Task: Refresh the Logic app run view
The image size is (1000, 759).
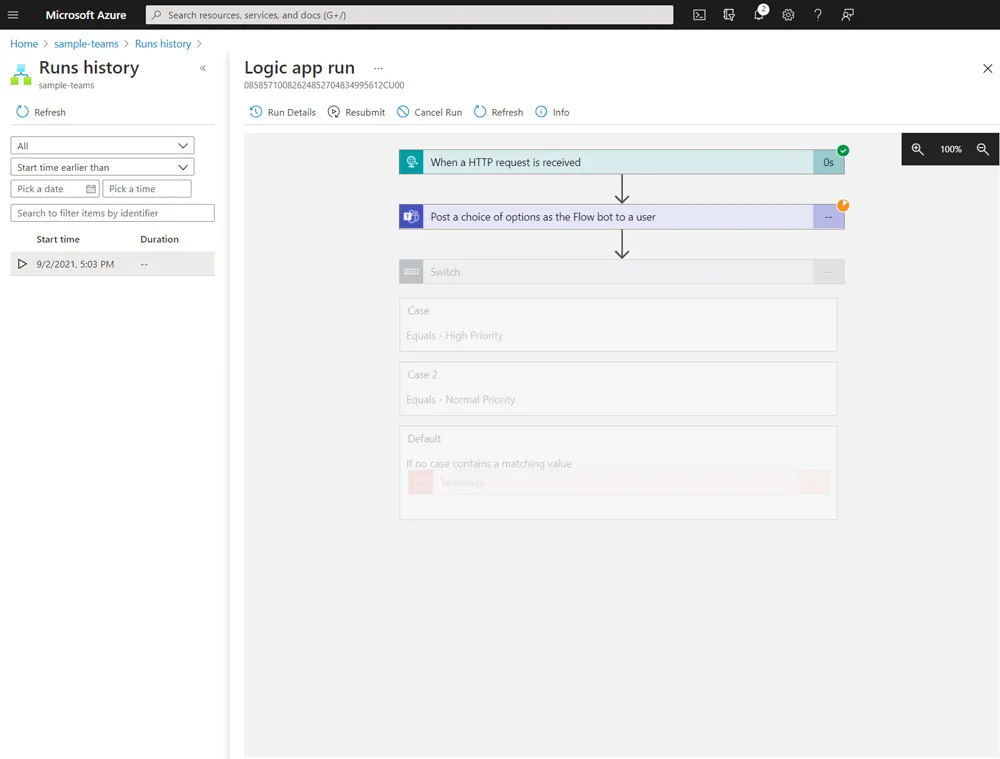Action: 498,112
